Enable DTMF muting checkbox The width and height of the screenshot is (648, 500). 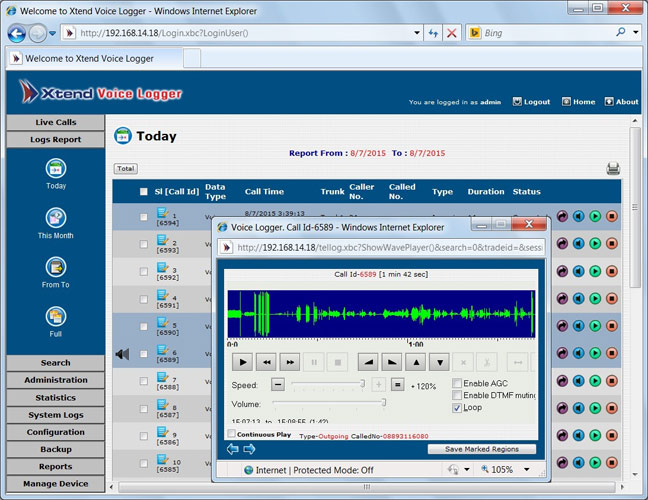pyautogui.click(x=457, y=395)
